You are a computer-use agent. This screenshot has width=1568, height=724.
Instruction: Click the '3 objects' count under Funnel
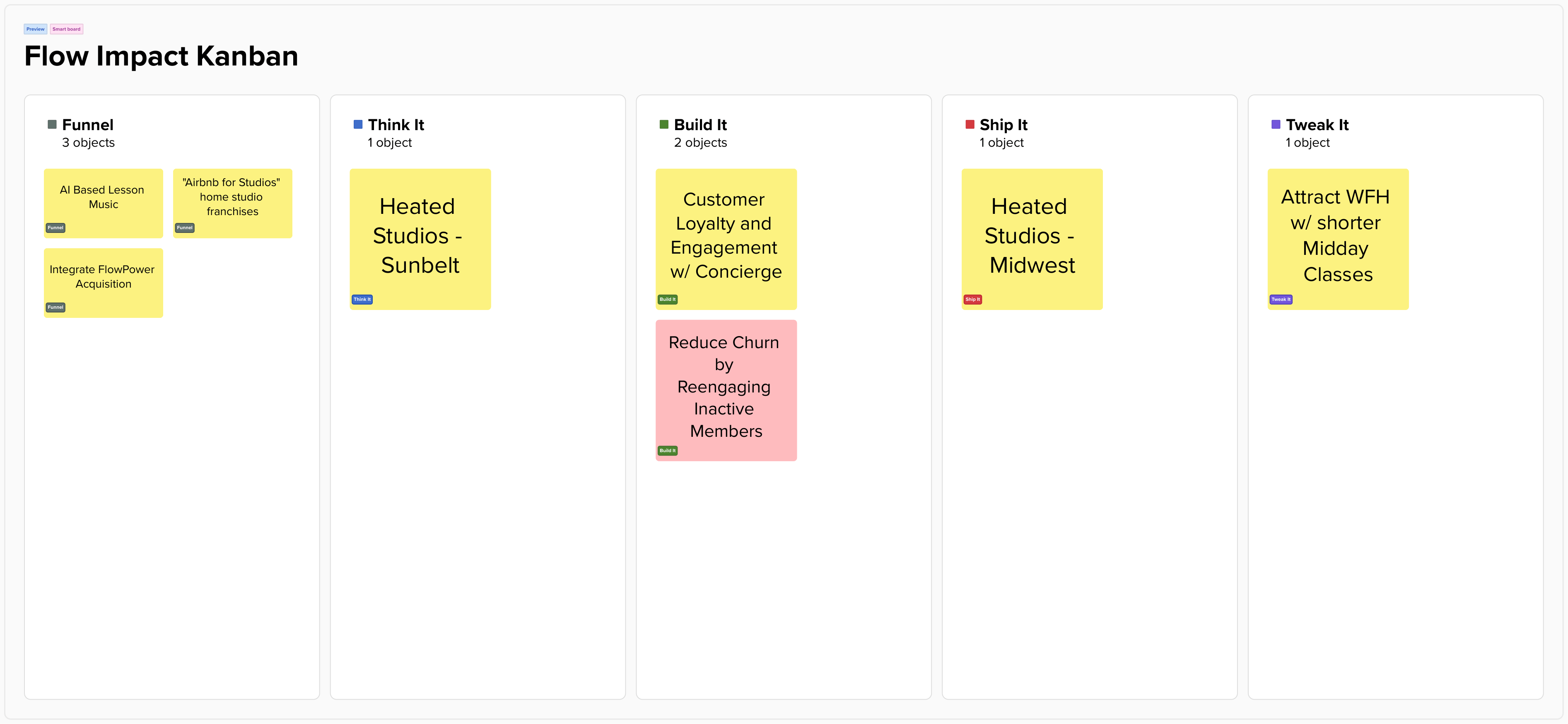[x=88, y=143]
